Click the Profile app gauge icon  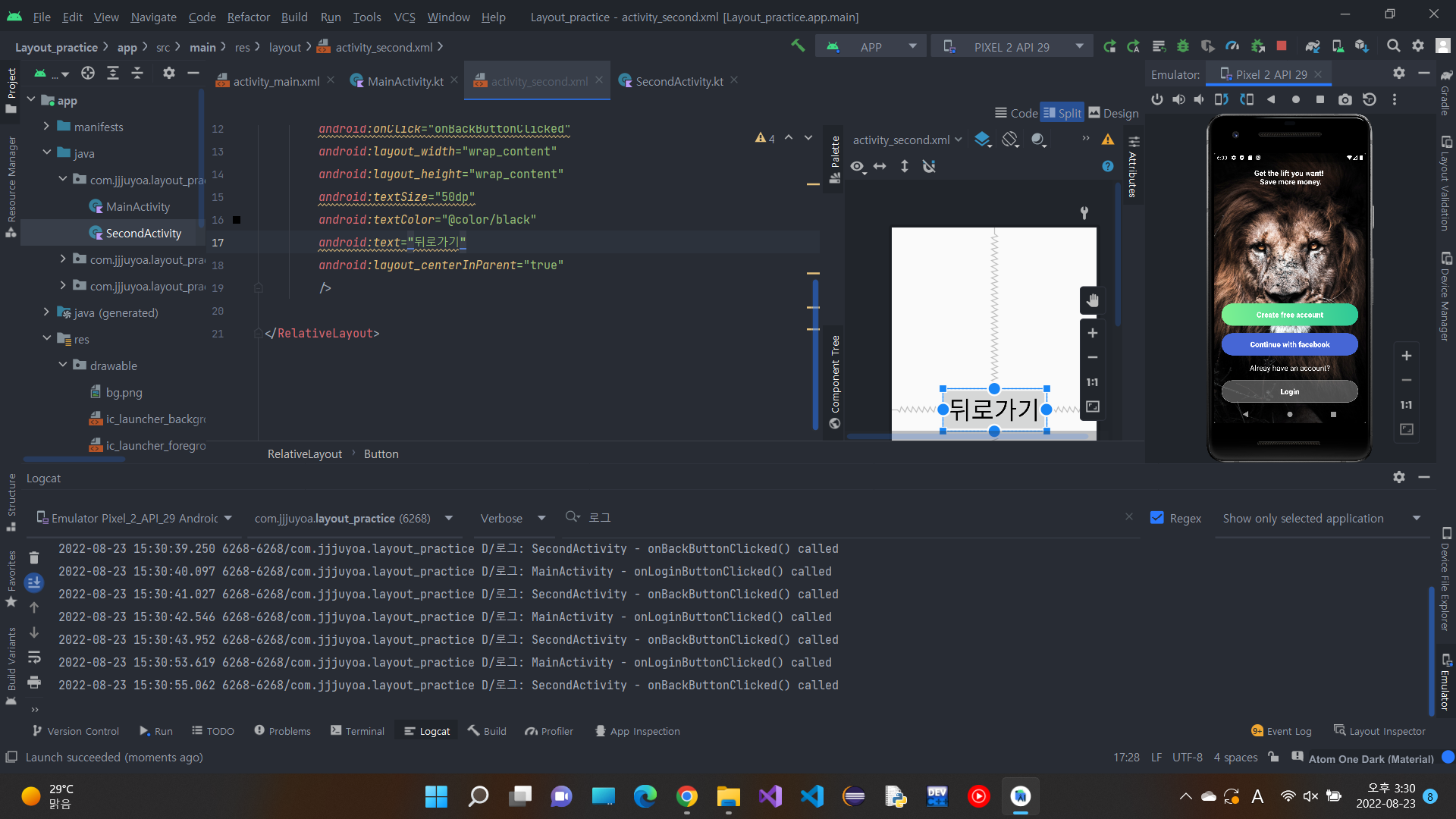tap(1232, 46)
